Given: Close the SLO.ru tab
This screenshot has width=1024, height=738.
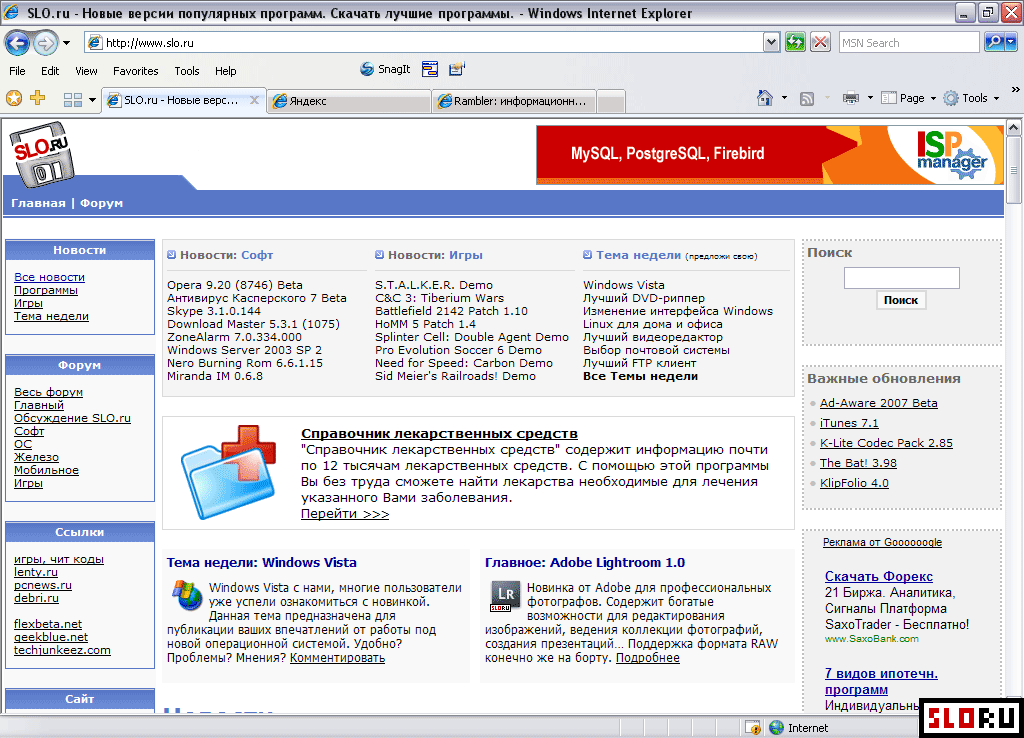Looking at the screenshot, I should (x=254, y=100).
